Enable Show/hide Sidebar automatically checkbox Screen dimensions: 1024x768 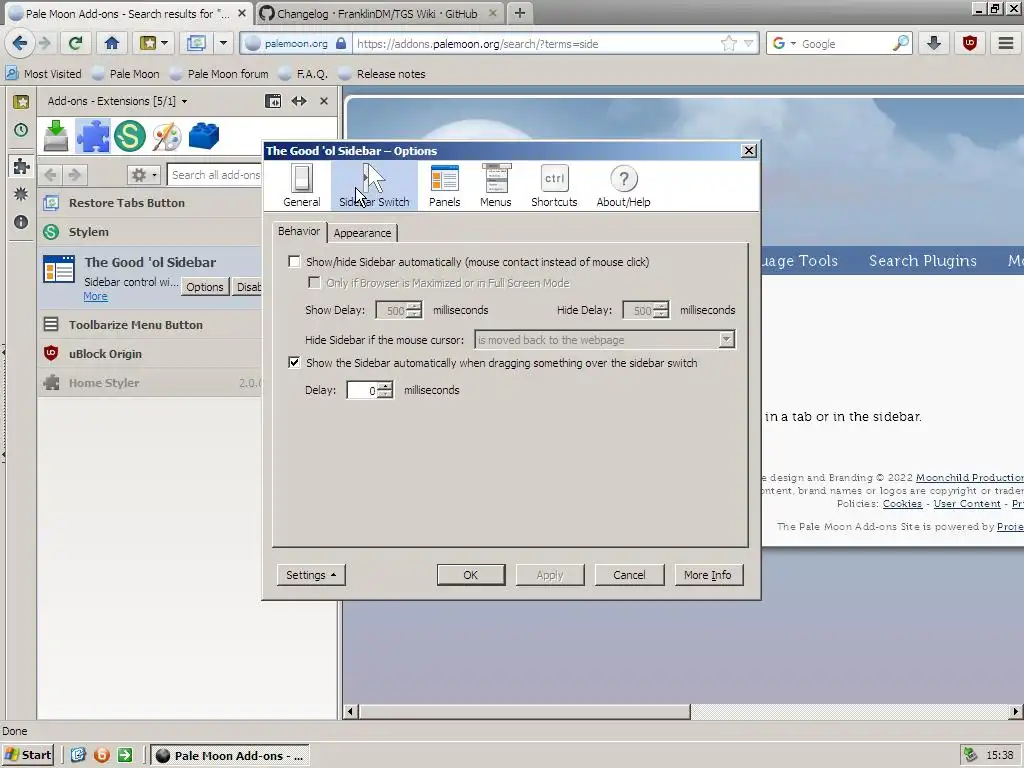click(295, 262)
